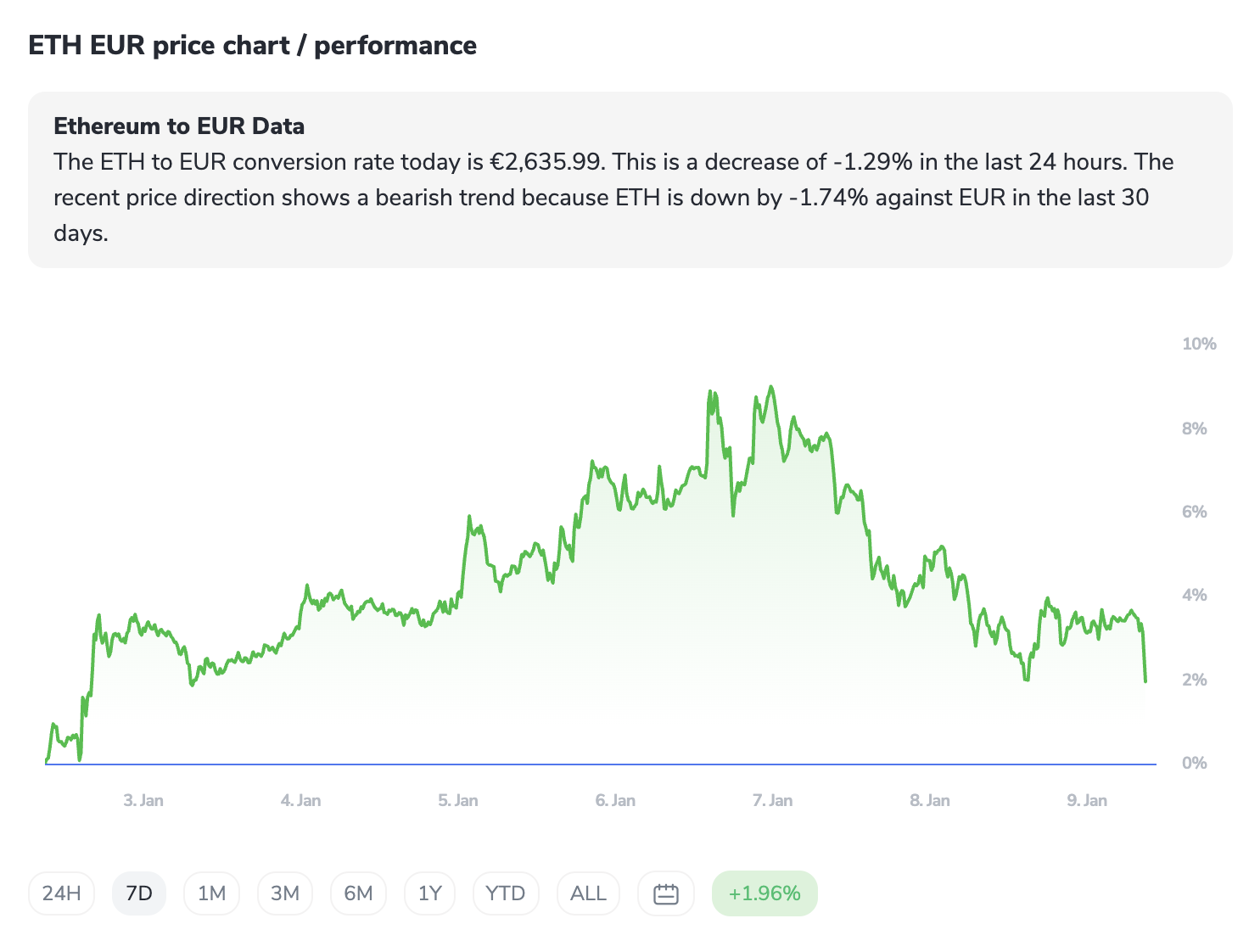Click the 8. Jan date label
The width and height of the screenshot is (1249, 952).
pos(930,800)
